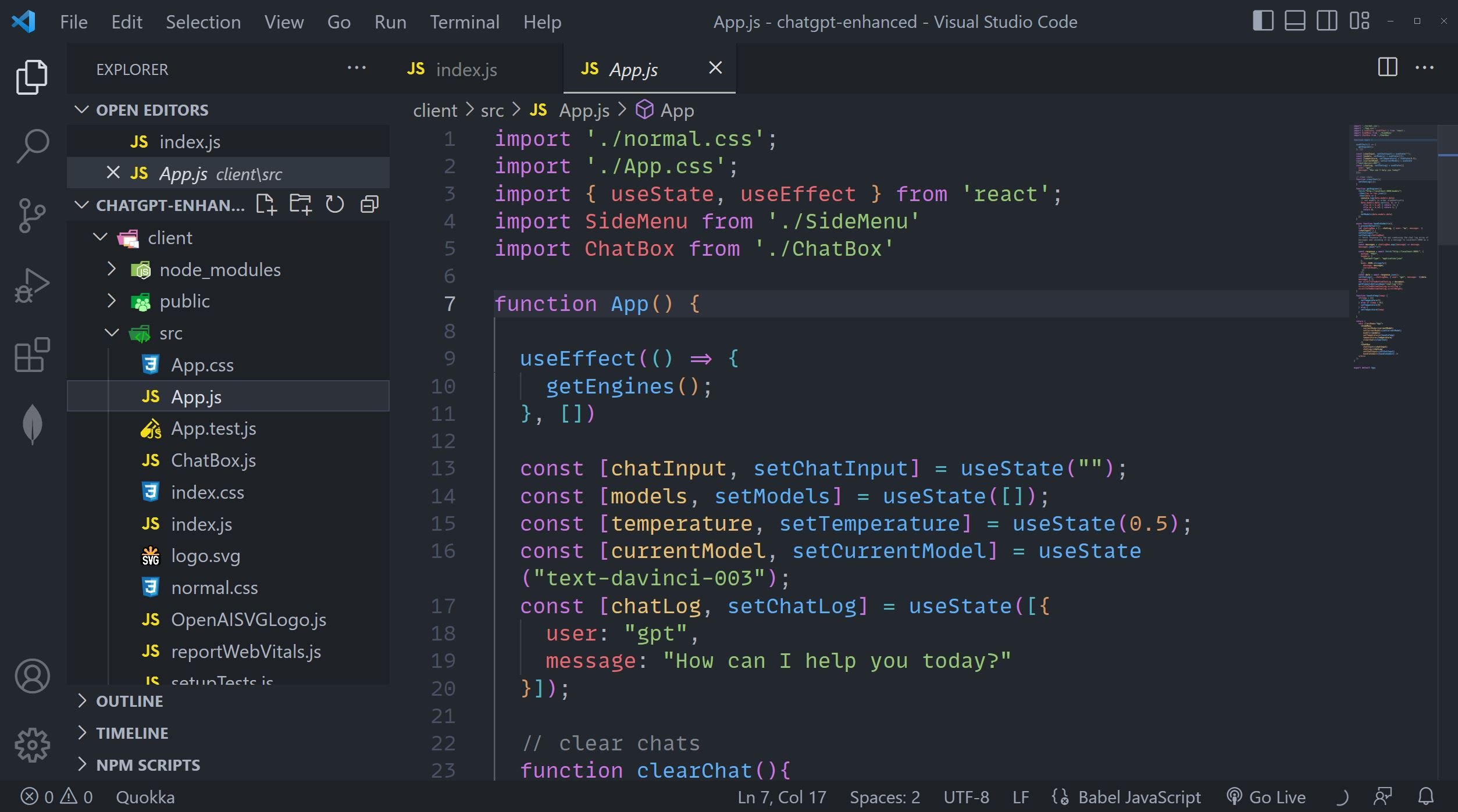Open Run and Debug panel
The width and height of the screenshot is (1458, 812).
pos(32,285)
